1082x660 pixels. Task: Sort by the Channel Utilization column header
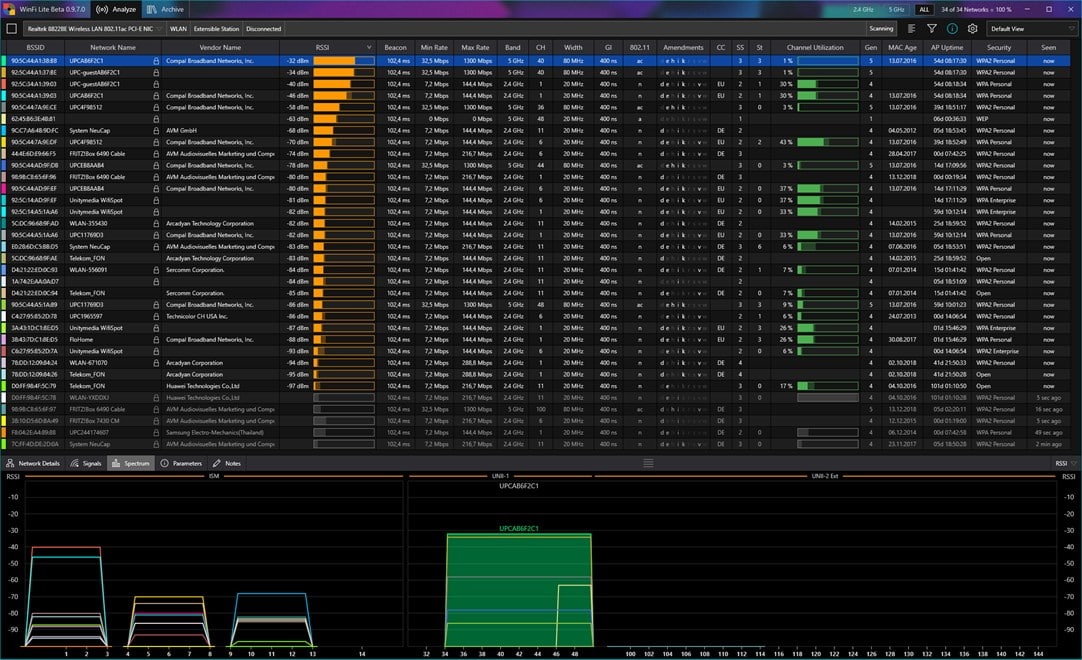point(814,47)
